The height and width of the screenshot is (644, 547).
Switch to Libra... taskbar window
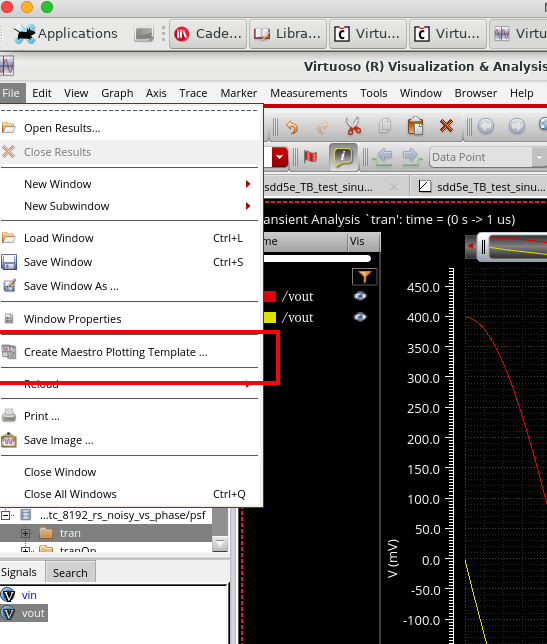pyautogui.click(x=288, y=34)
